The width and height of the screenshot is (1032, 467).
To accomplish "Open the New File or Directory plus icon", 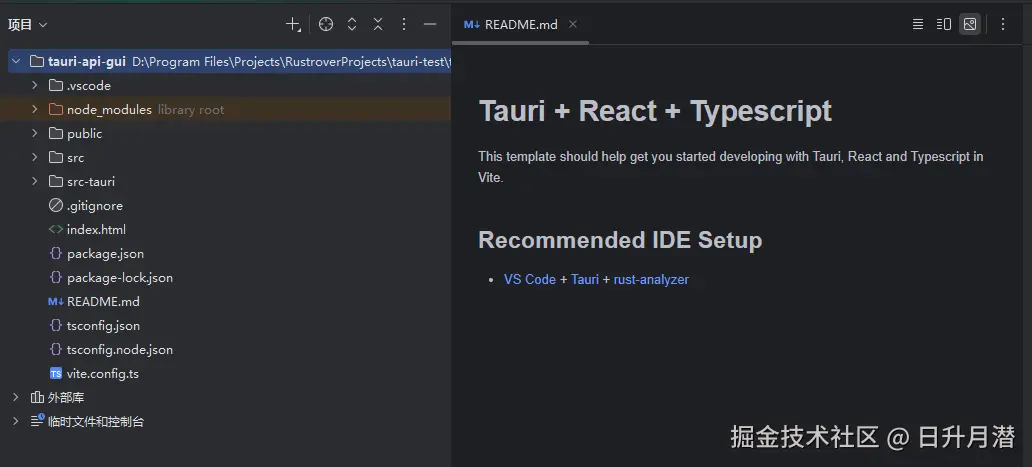I will [293, 24].
